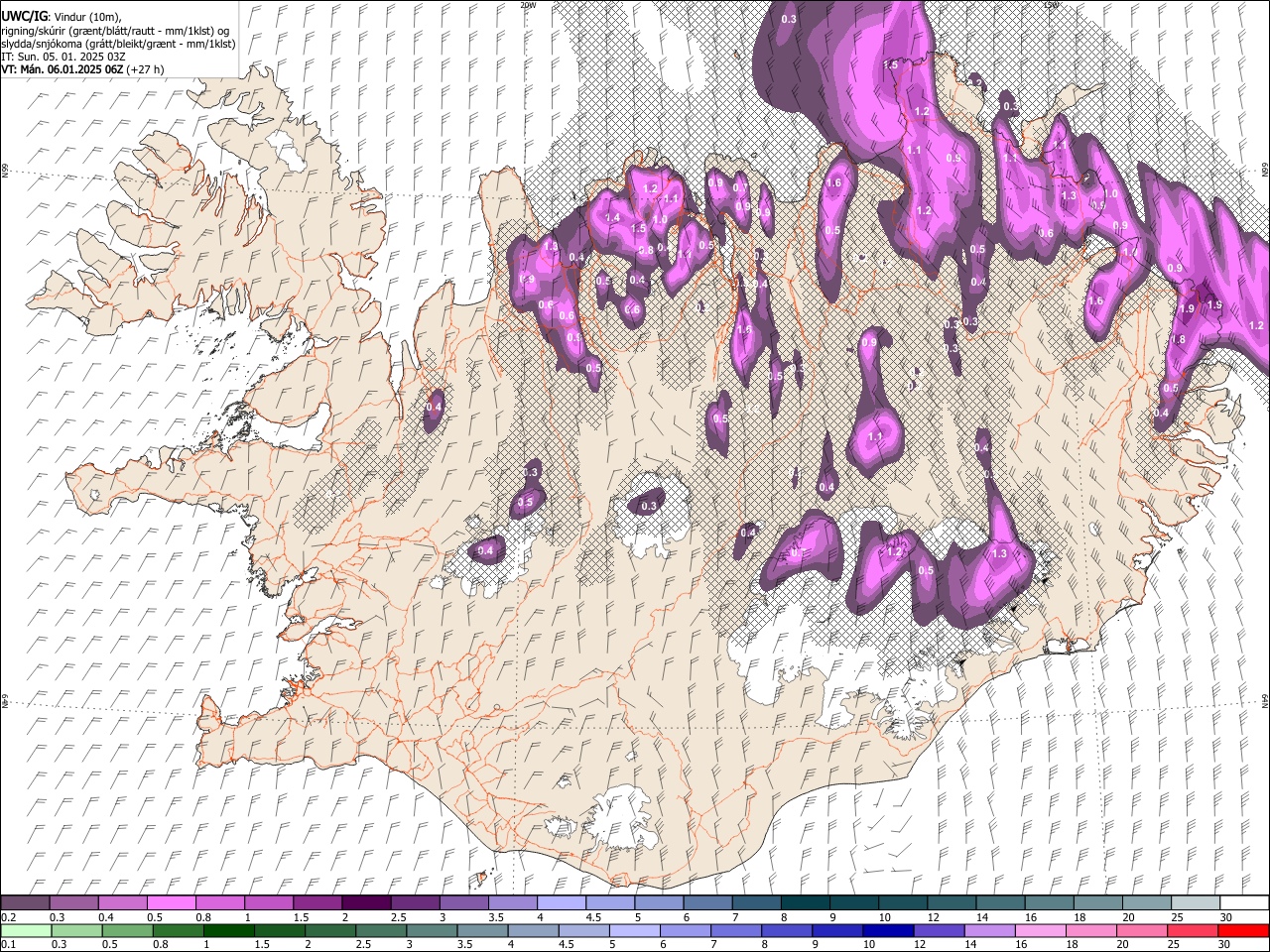Screen dimensions: 1270x952
Task: Select the VT valid time line 06.01.2025 06Z
Action: tap(62, 69)
